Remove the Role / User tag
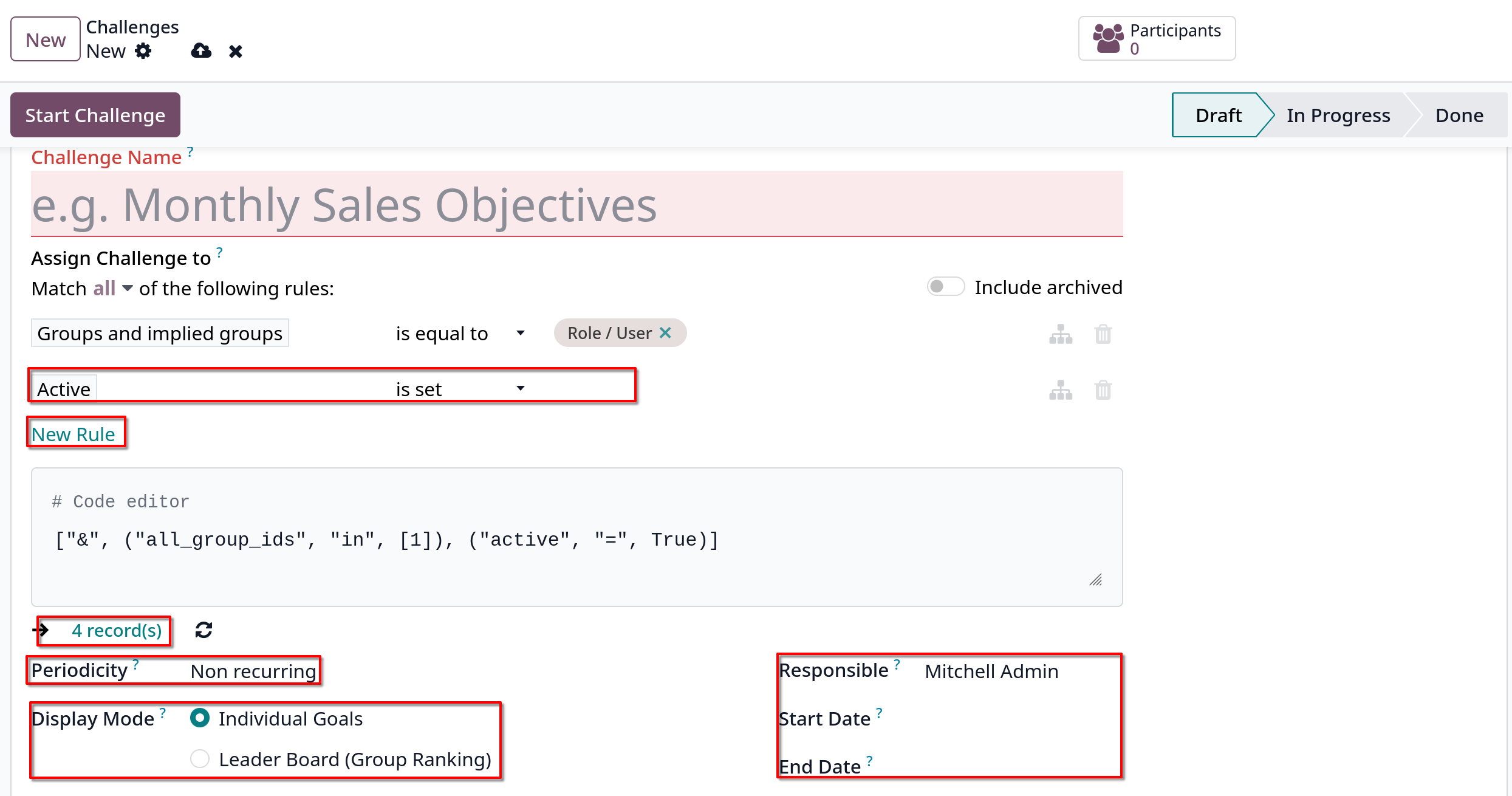 [x=665, y=333]
